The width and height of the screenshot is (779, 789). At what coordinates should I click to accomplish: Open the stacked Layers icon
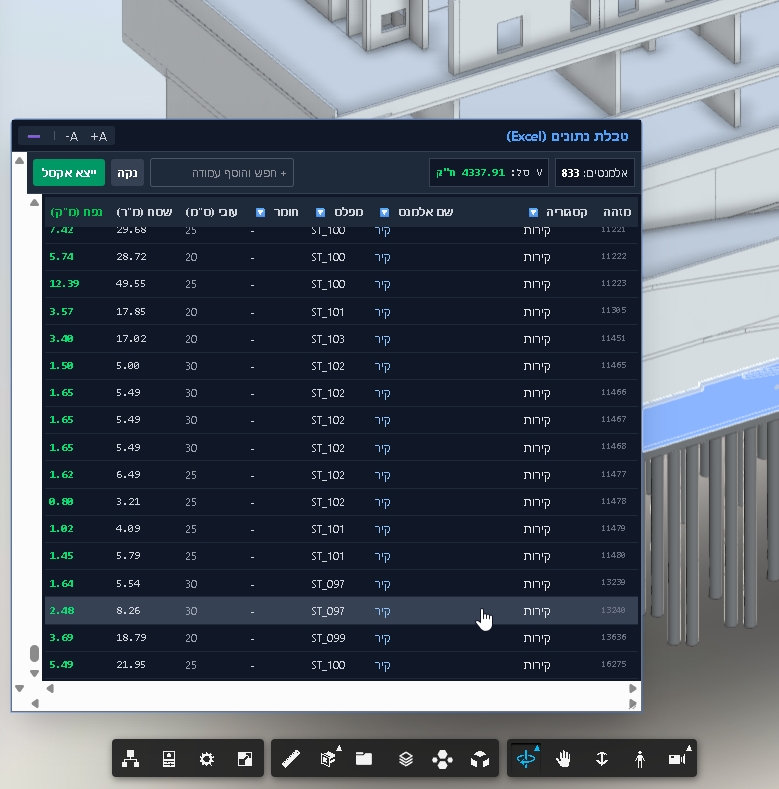[x=406, y=758]
